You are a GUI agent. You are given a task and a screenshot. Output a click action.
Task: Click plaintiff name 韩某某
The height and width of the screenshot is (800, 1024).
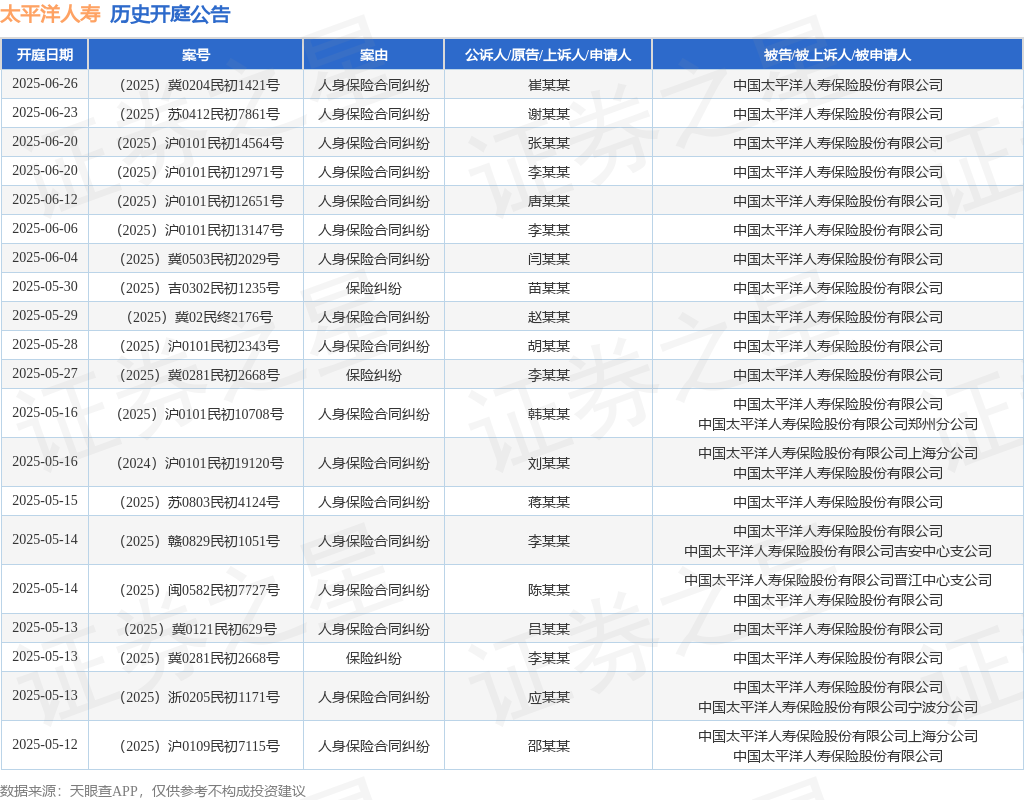click(x=549, y=414)
